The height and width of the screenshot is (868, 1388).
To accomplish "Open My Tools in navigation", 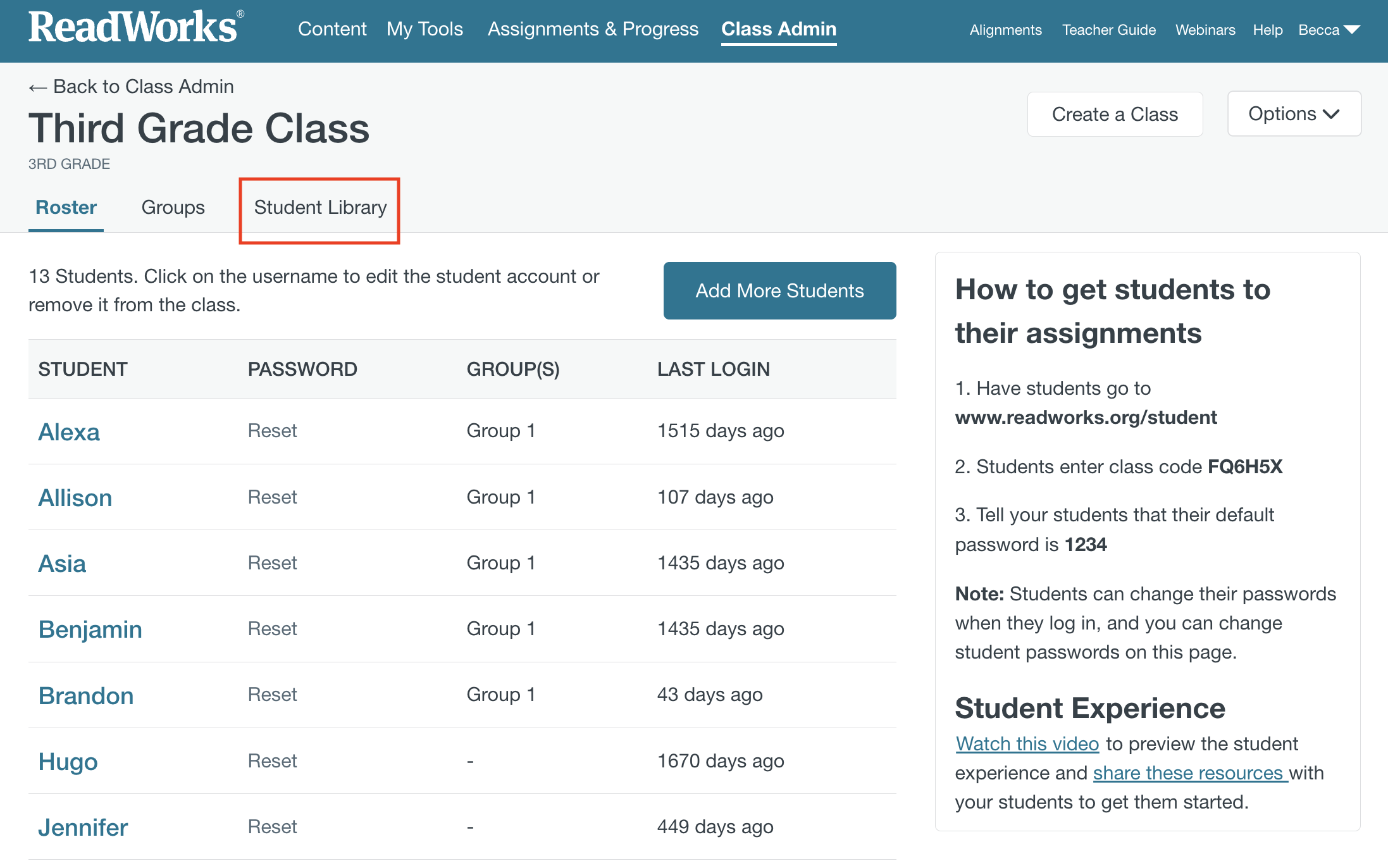I will 424,29.
